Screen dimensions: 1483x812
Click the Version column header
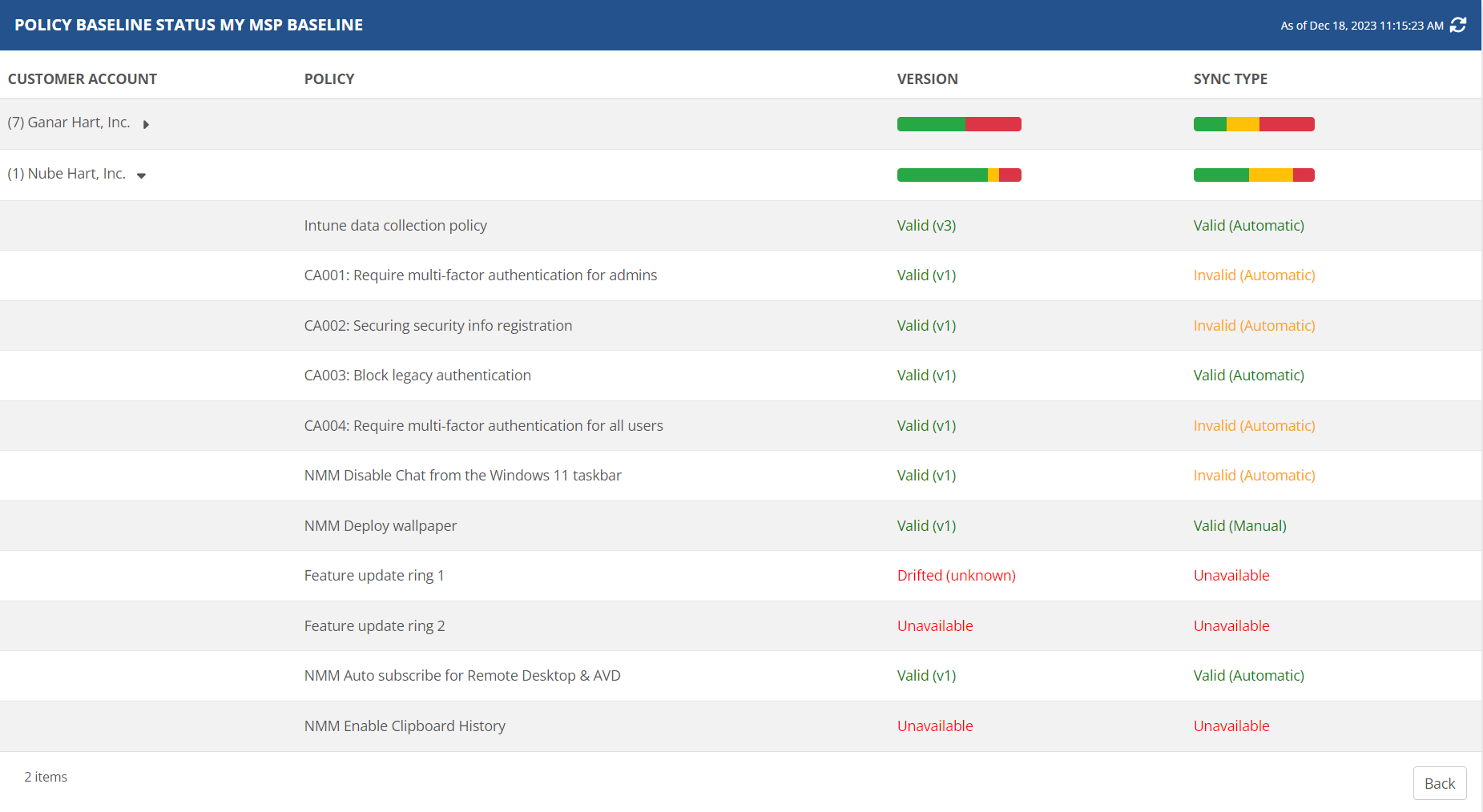[x=927, y=79]
